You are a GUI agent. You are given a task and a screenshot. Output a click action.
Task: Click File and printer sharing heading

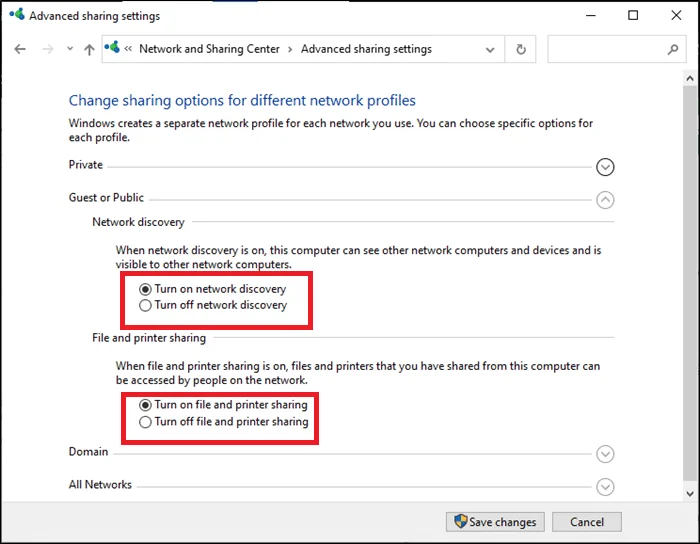[x=149, y=338]
